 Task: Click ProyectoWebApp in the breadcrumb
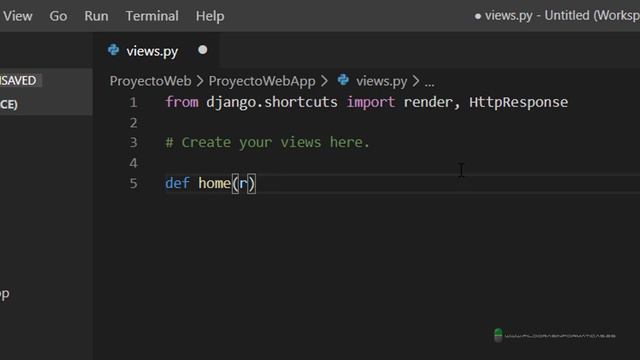(262, 81)
